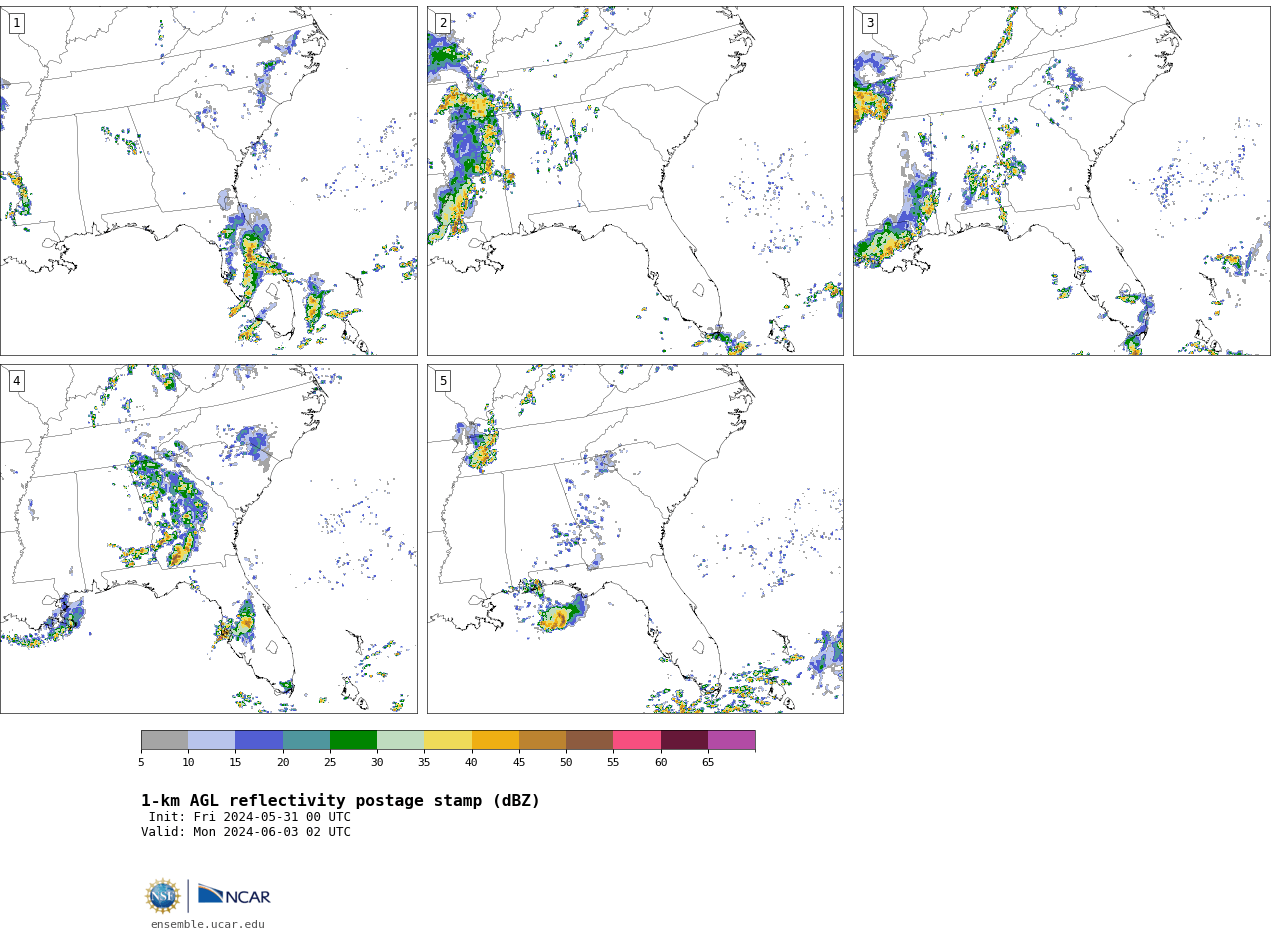Screen dimensions: 1280x936
Task: Click the pink 55-60 dBZ swatch
Action: (637, 740)
